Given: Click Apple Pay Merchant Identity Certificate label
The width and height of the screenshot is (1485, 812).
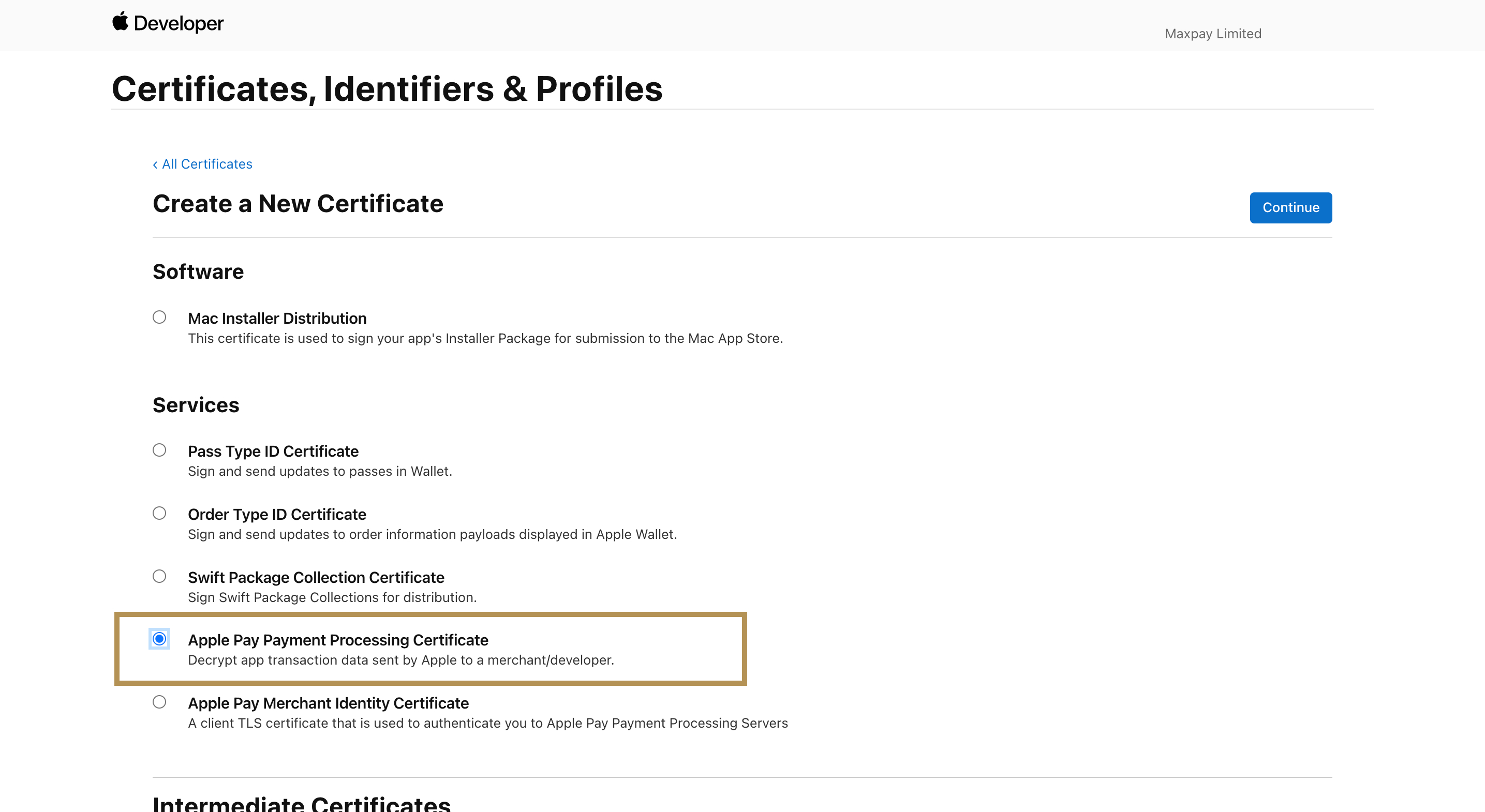Looking at the screenshot, I should pos(328,703).
